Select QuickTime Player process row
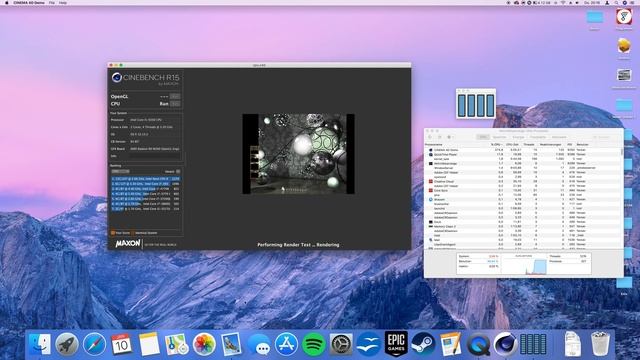 point(522,154)
